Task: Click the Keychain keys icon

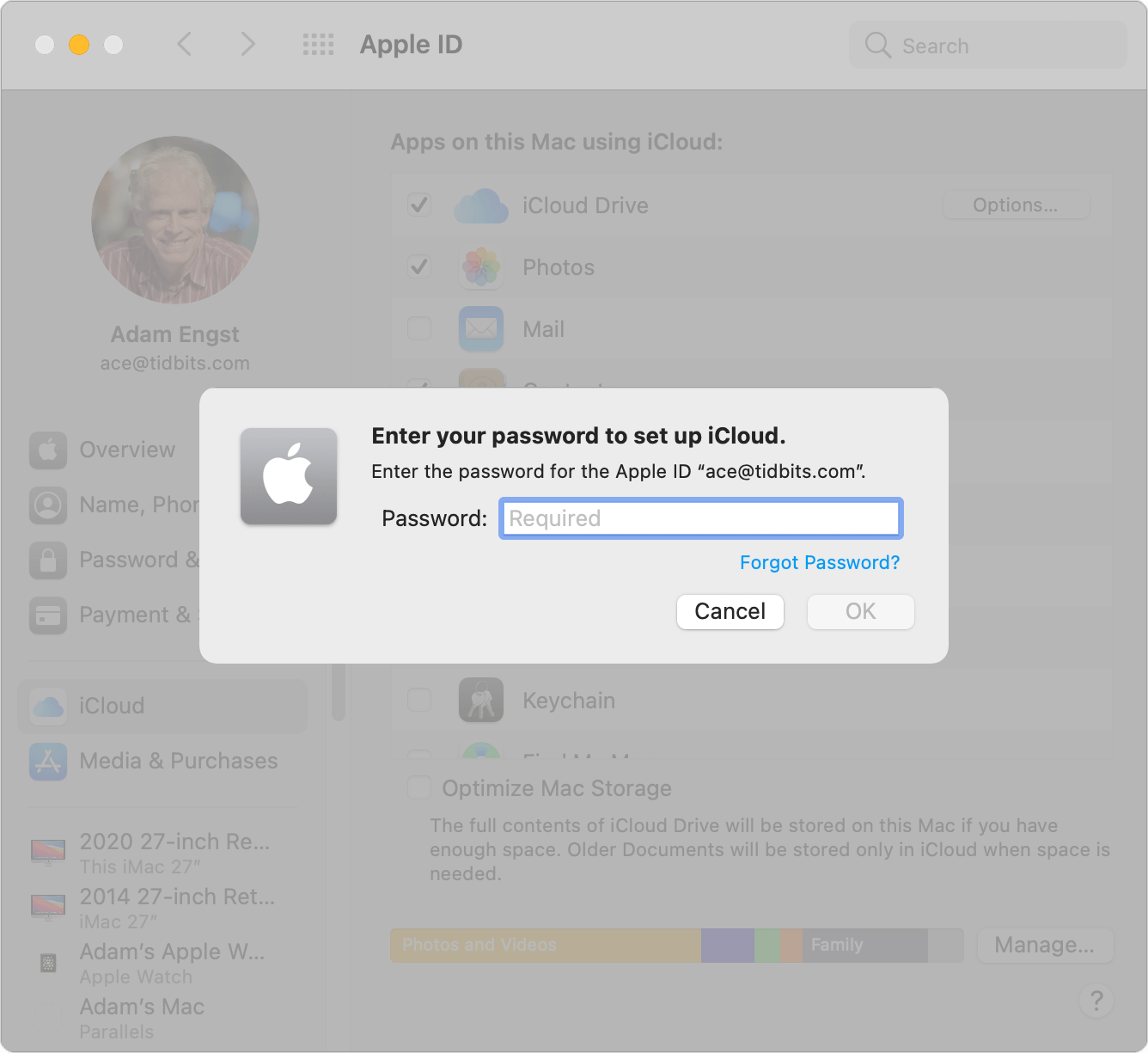Action: coord(480,700)
